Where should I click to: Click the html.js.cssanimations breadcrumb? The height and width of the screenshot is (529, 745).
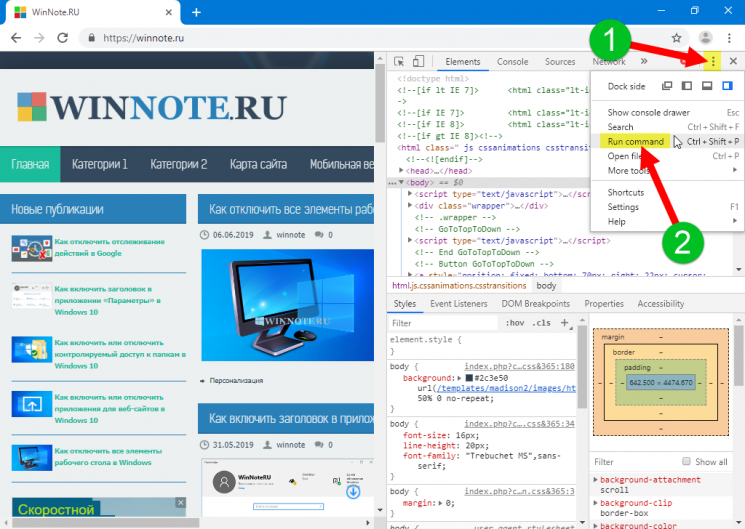pyautogui.click(x=459, y=286)
